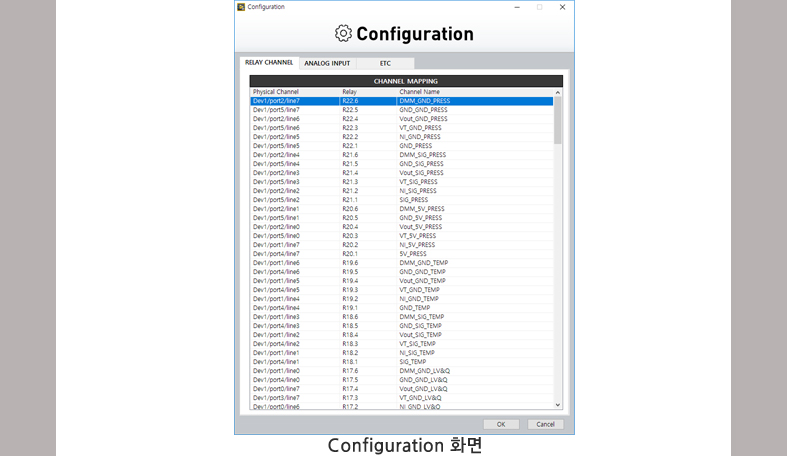Click the GND_PRESS channel name
Viewport: 787px width, 456px height.
(x=416, y=146)
